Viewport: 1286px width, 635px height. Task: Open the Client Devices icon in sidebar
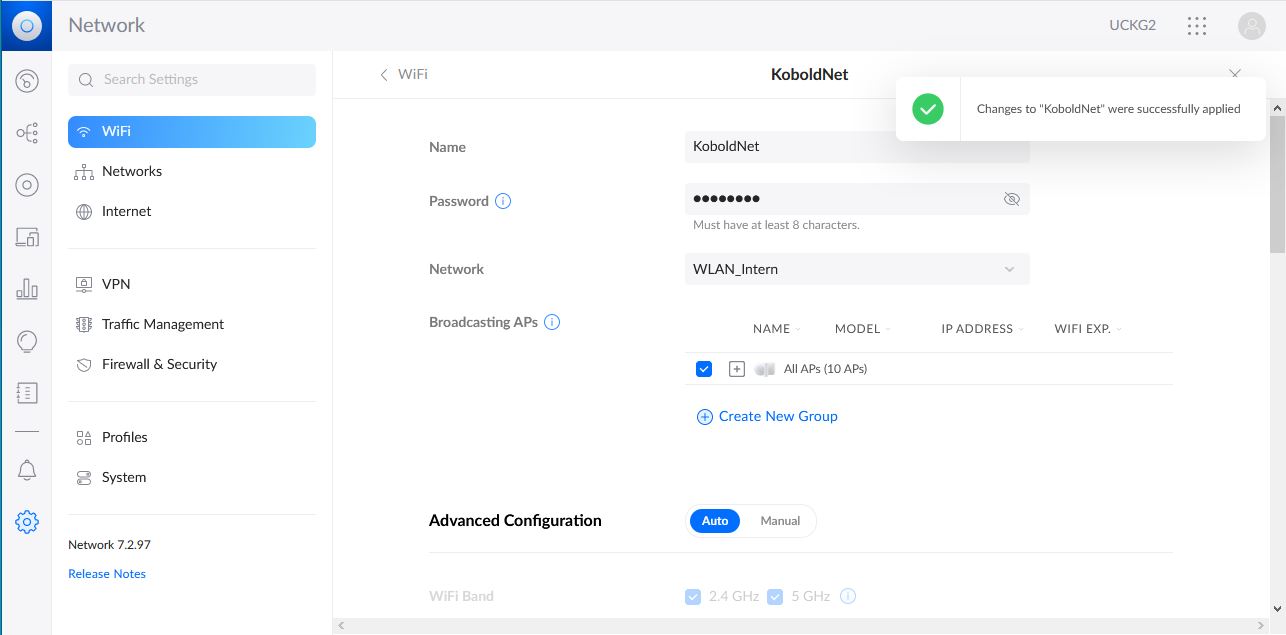[27, 237]
